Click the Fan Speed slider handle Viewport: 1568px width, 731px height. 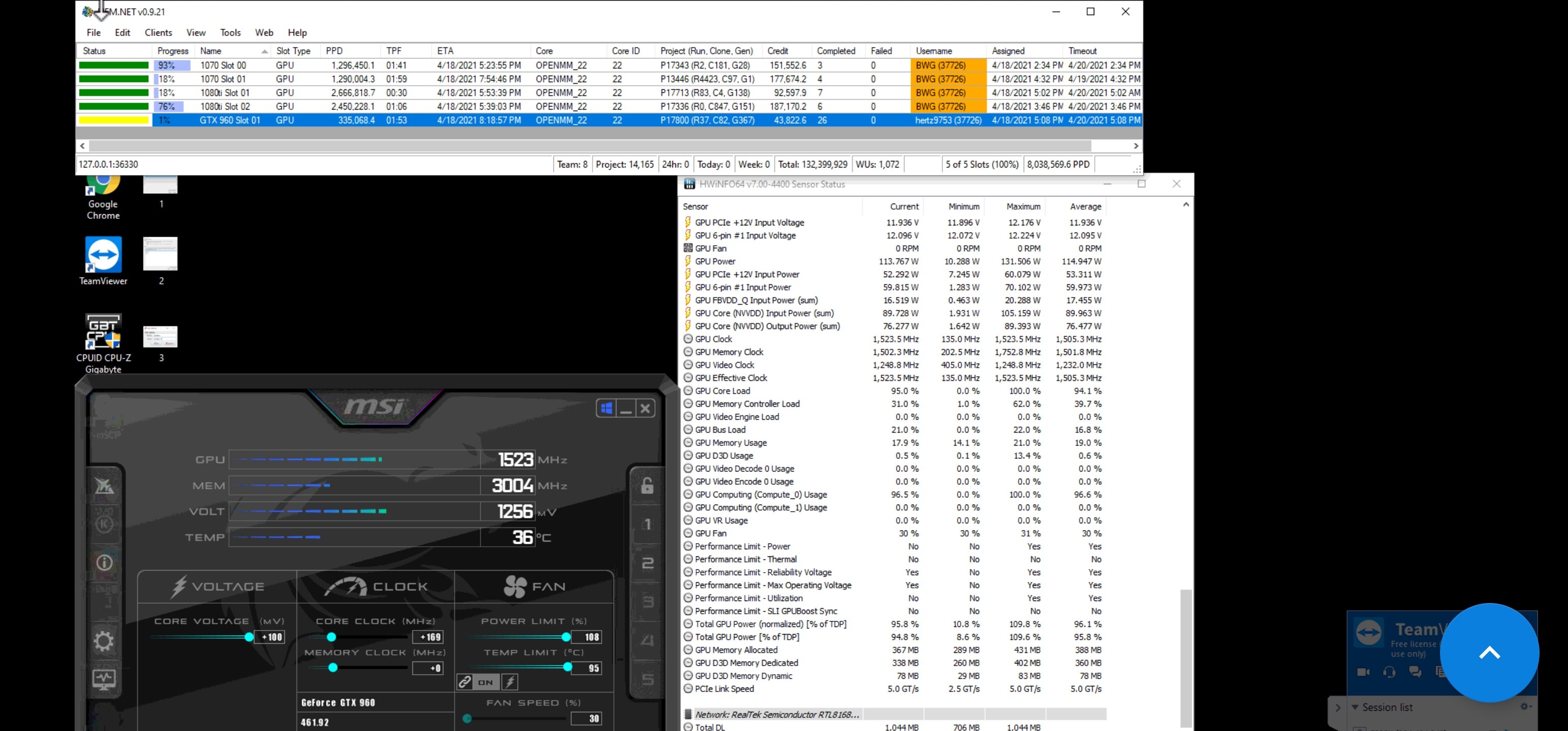point(467,719)
